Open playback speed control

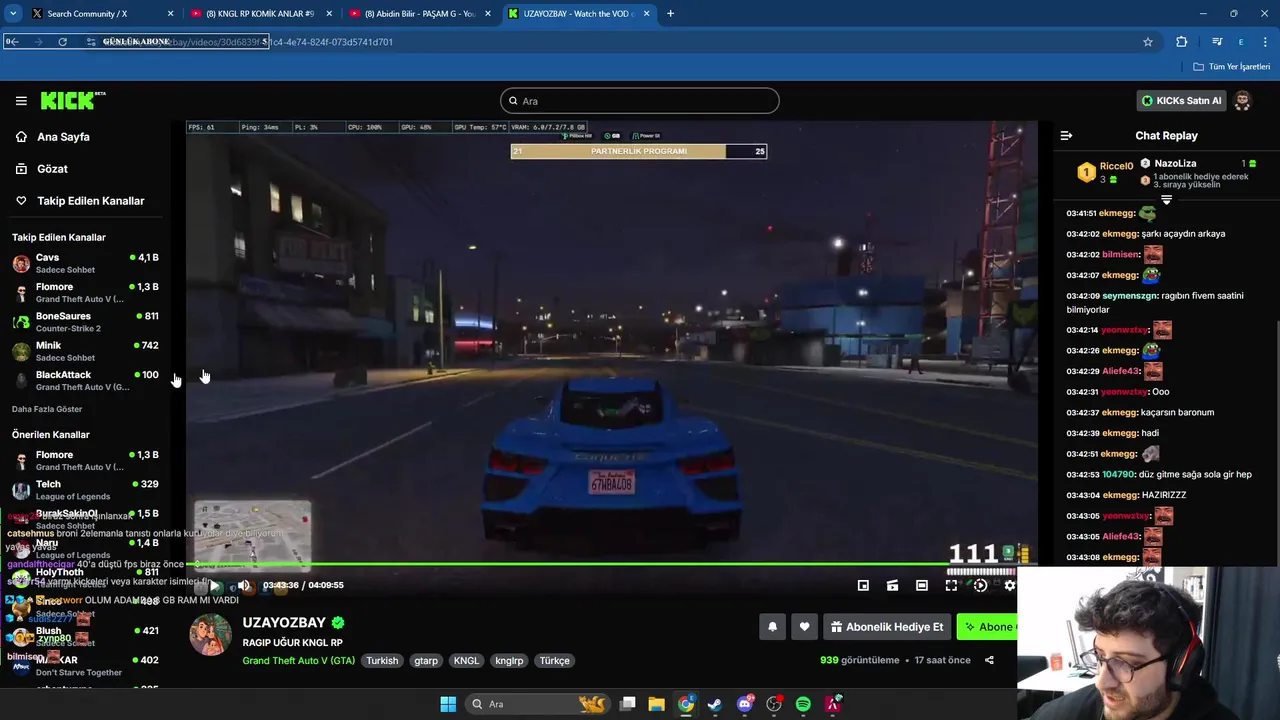coord(980,586)
